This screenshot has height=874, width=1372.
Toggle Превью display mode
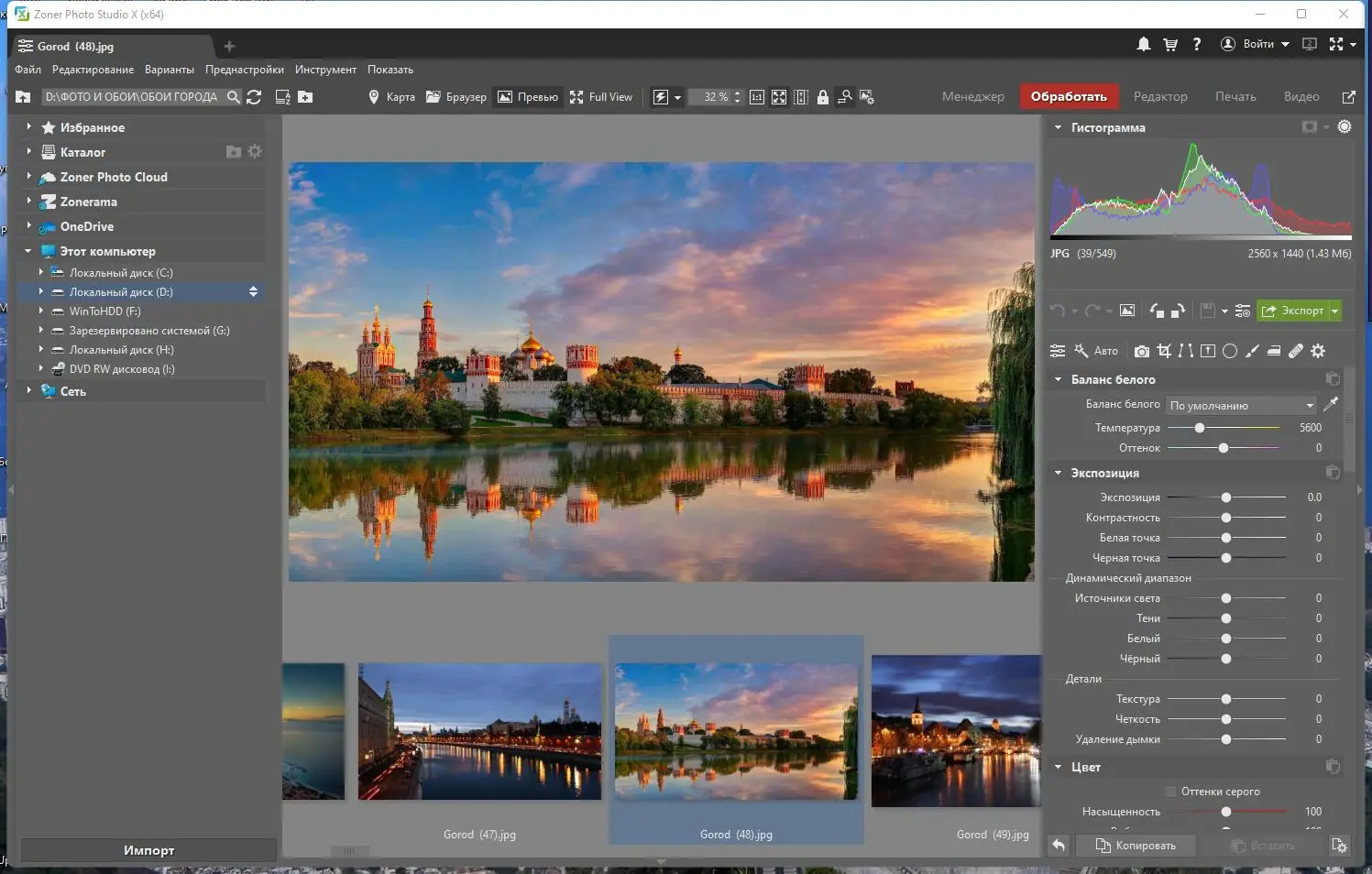point(528,97)
